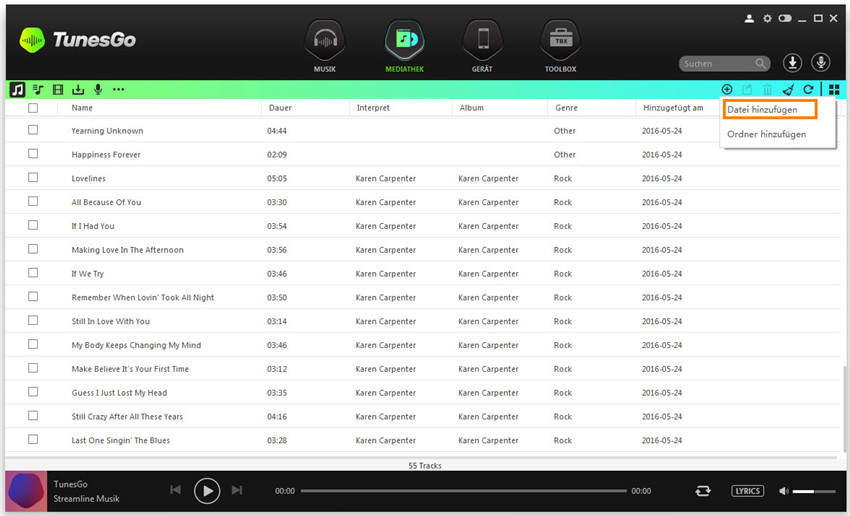The width and height of the screenshot is (850, 516).
Task: Open the playlists icon in toolbar
Action: [38, 89]
